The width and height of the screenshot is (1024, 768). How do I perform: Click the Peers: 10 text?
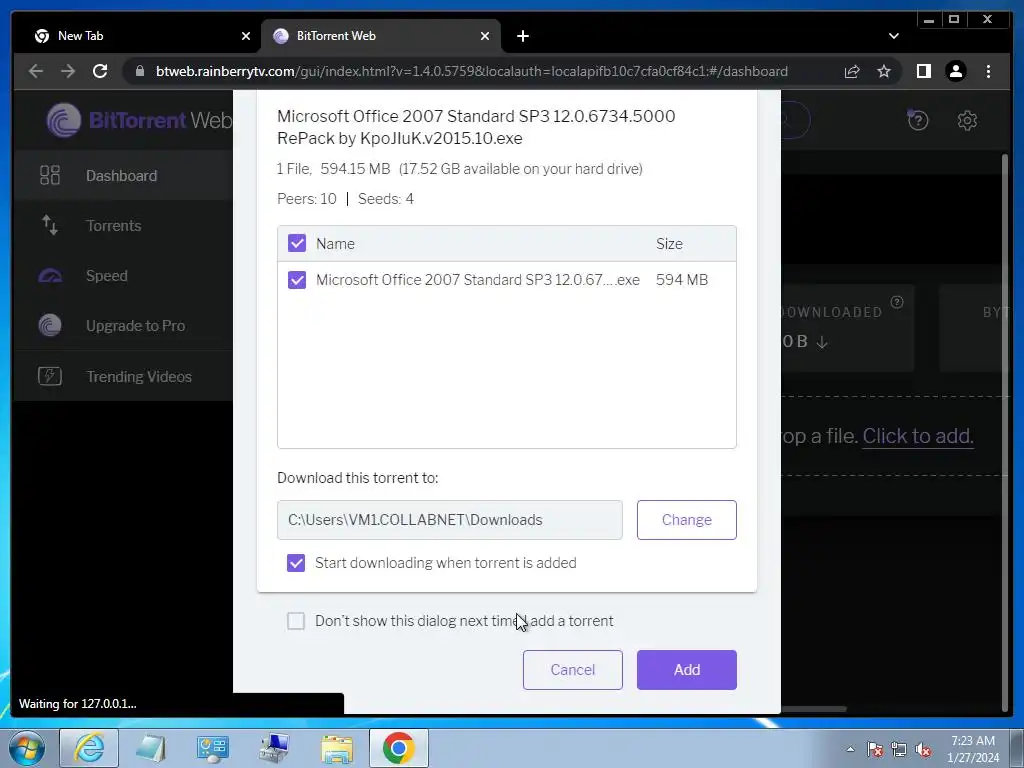[x=306, y=199]
